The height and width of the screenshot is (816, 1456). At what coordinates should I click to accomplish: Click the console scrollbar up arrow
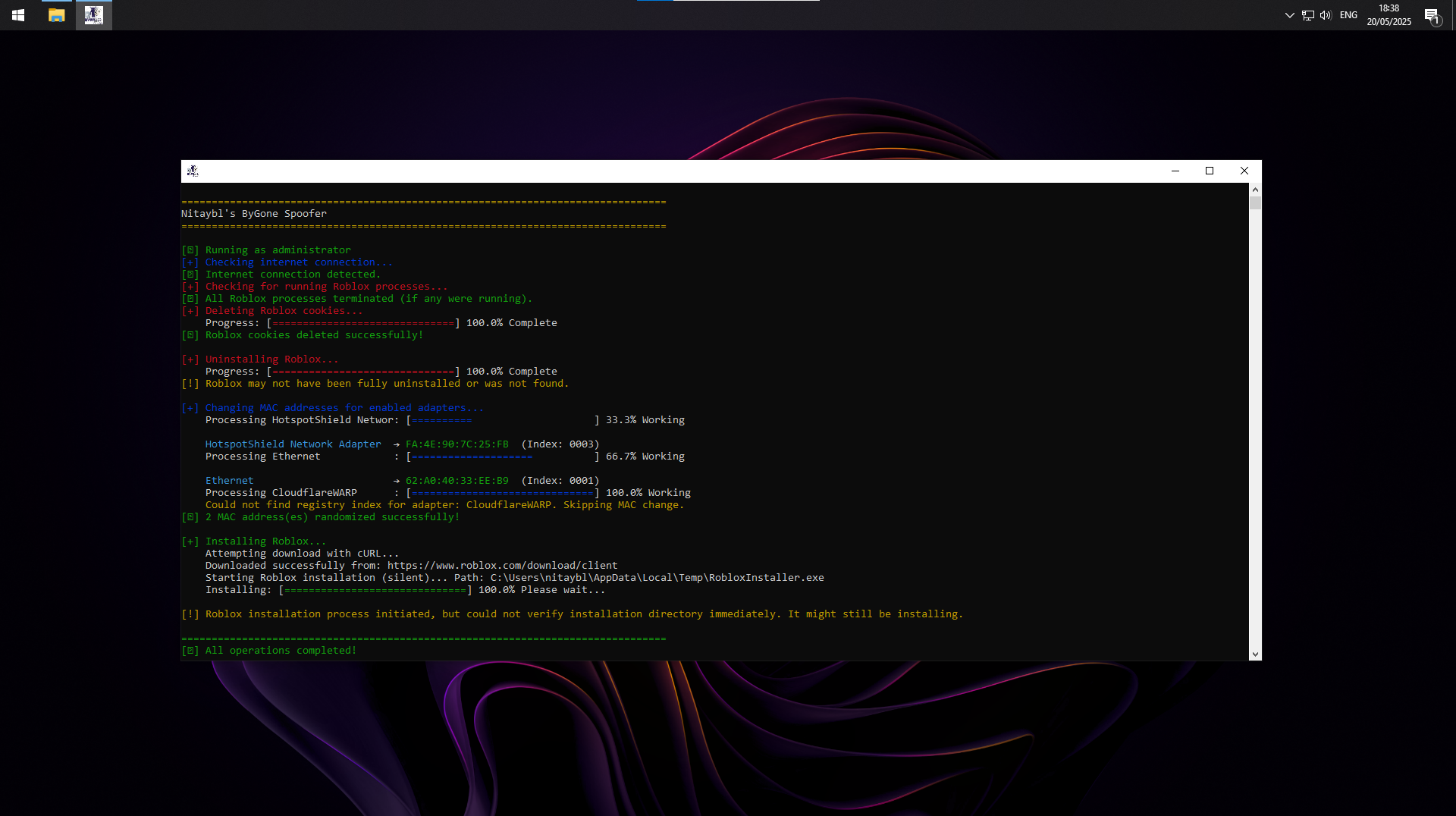[x=1255, y=190]
